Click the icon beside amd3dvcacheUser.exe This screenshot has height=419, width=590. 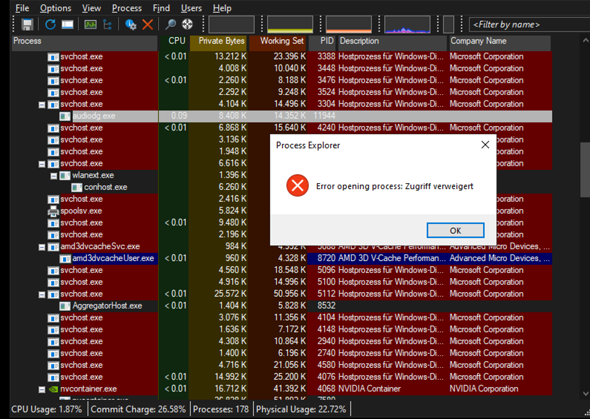pyautogui.click(x=65, y=258)
